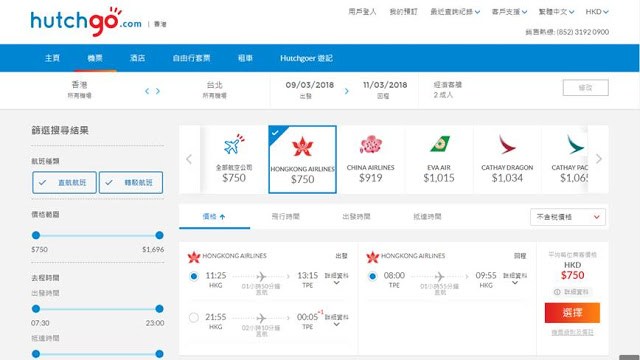Click the minimum price slider handle at $750

click(x=36, y=235)
